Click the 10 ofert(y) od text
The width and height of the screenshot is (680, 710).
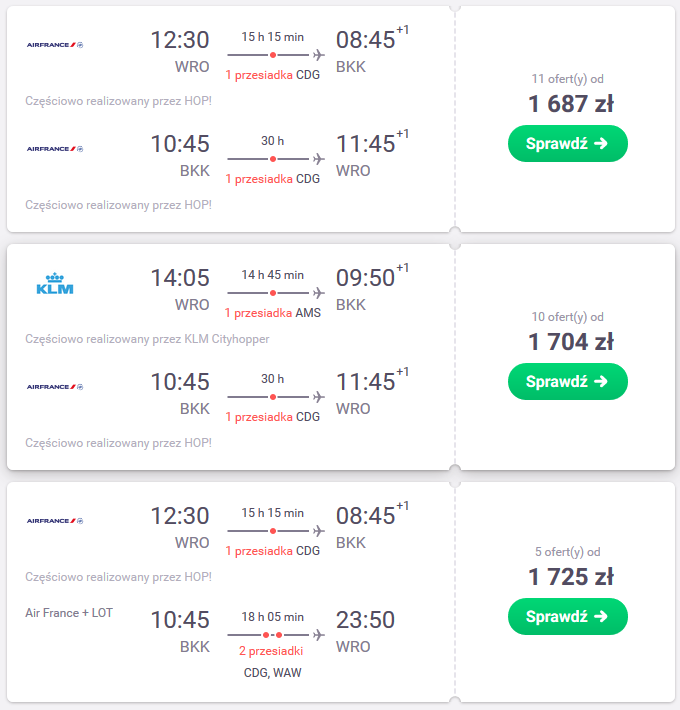pyautogui.click(x=567, y=317)
